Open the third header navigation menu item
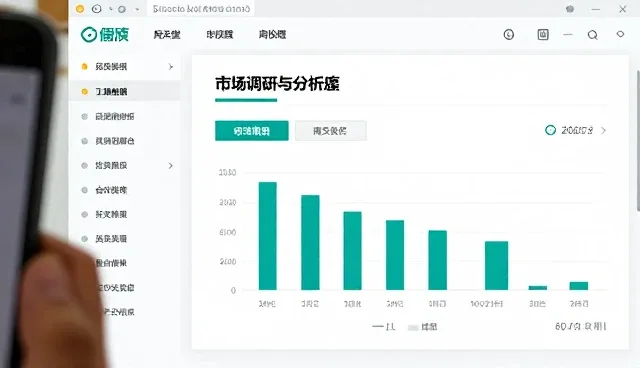Image resolution: width=640 pixels, height=368 pixels. (x=272, y=35)
